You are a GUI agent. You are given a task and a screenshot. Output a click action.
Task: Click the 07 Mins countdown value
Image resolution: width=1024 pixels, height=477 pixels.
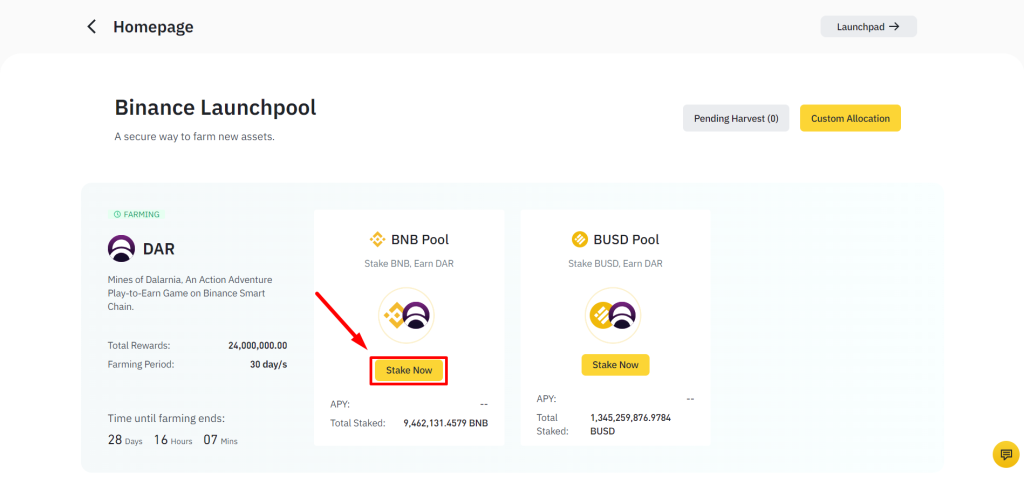point(220,440)
